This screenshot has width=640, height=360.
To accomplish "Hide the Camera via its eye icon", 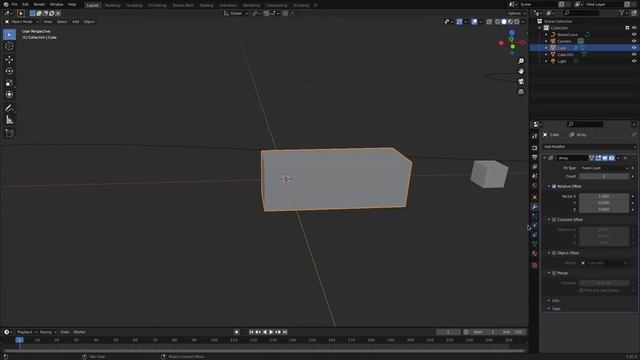I will (x=634, y=41).
